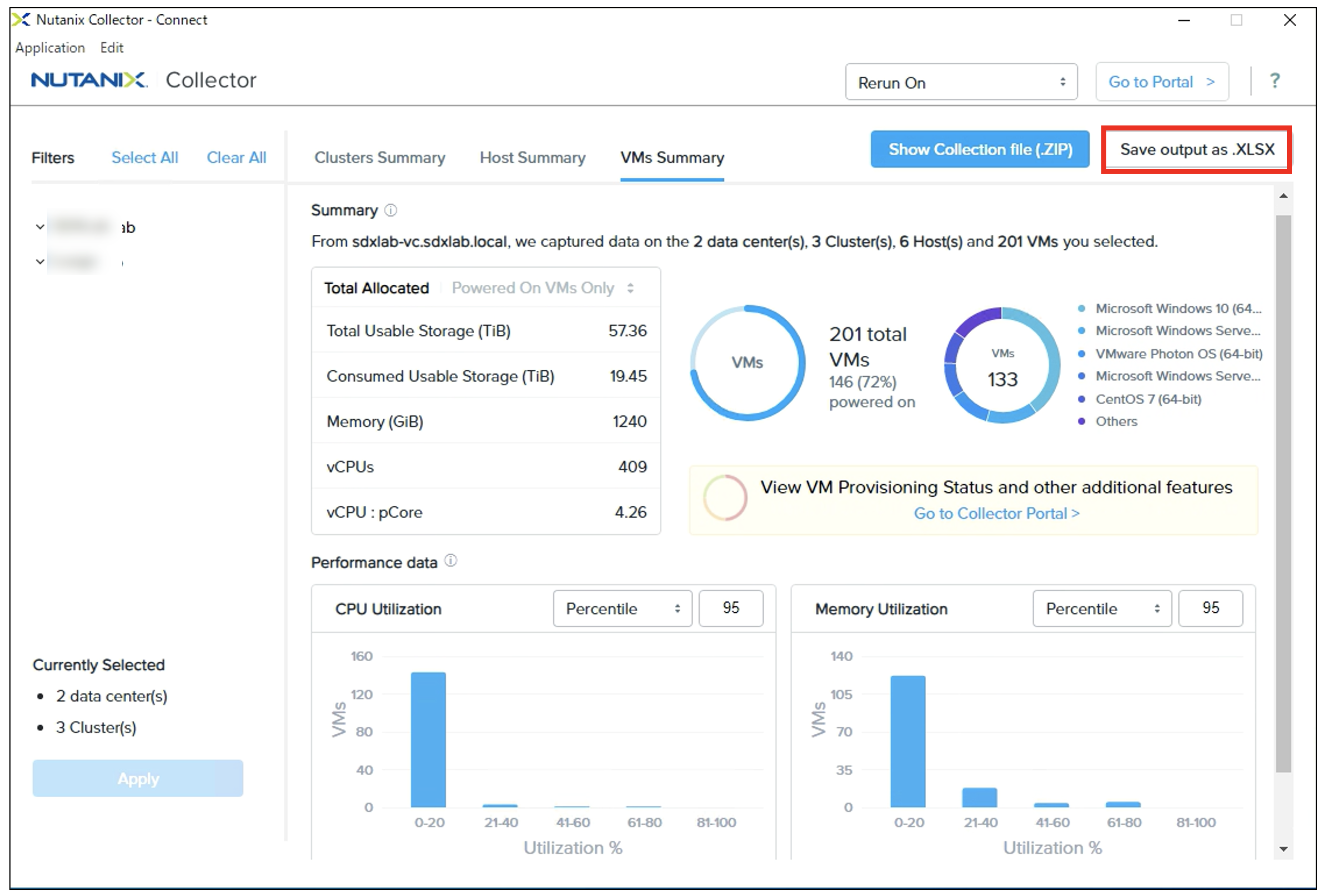Click Memory Utilization percentile value field 95

1210,608
